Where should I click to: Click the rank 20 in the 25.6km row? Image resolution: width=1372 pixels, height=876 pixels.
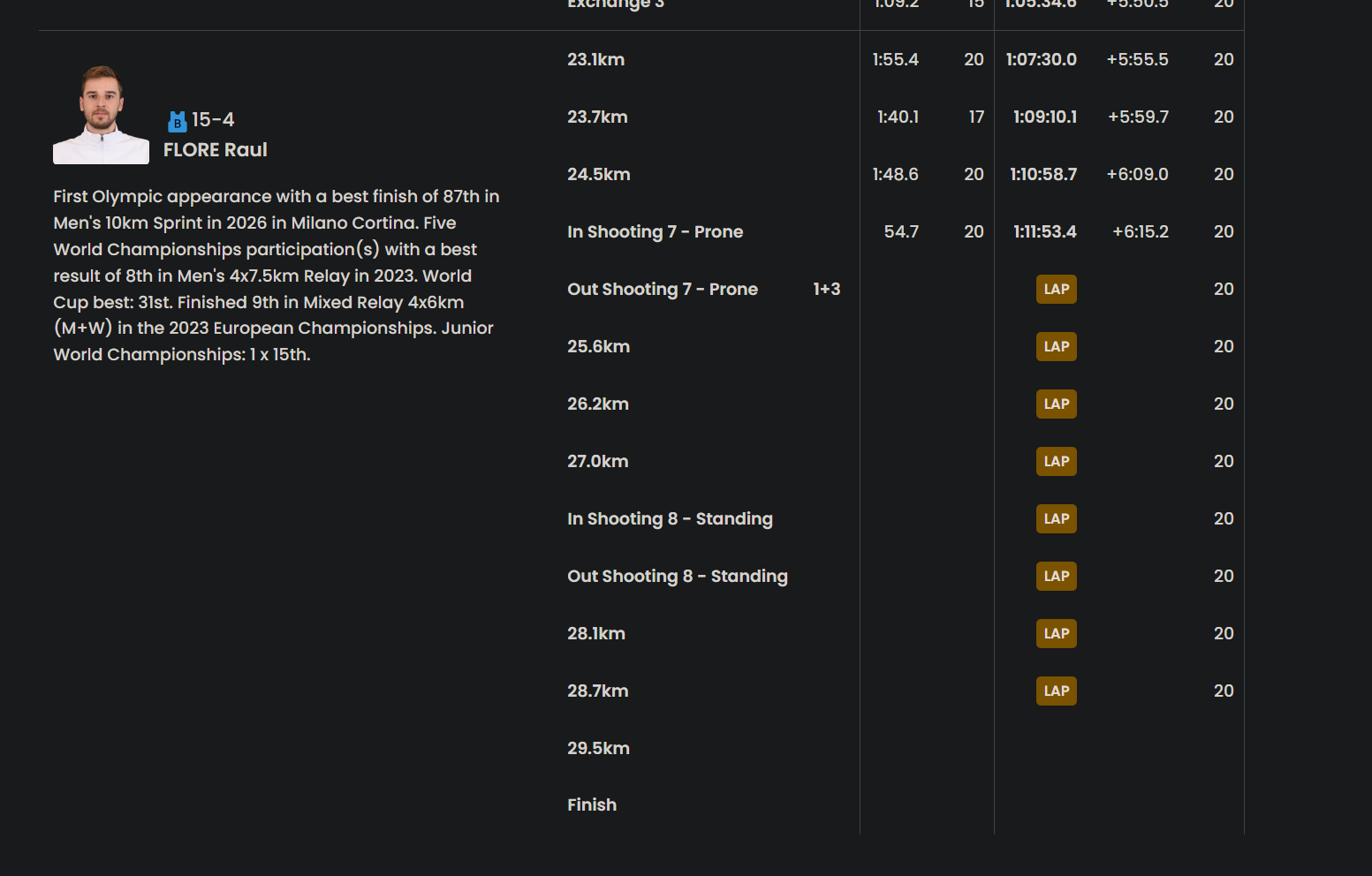(x=1224, y=347)
